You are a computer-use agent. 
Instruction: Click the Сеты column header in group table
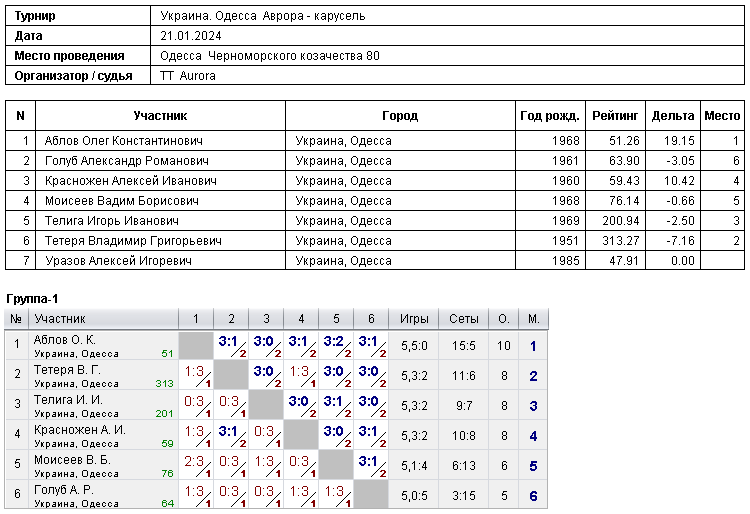pos(463,319)
